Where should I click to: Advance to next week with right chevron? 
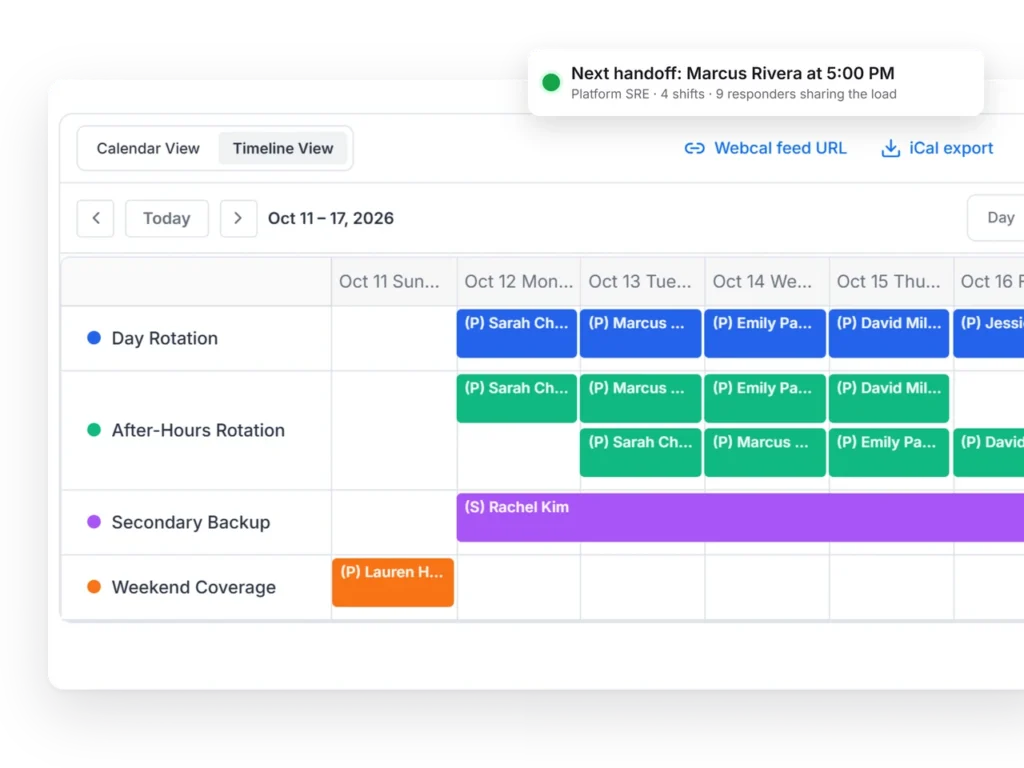click(238, 218)
